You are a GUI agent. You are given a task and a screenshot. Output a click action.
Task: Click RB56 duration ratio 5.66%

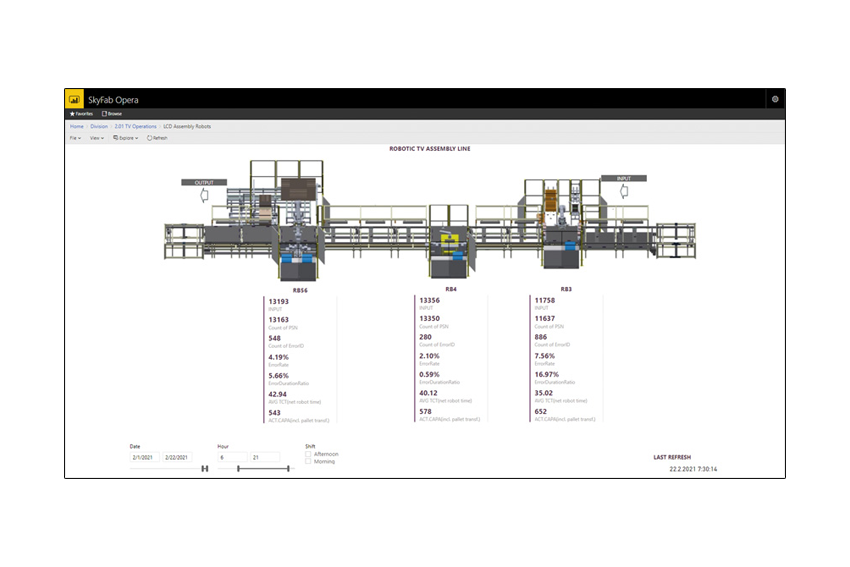279,376
